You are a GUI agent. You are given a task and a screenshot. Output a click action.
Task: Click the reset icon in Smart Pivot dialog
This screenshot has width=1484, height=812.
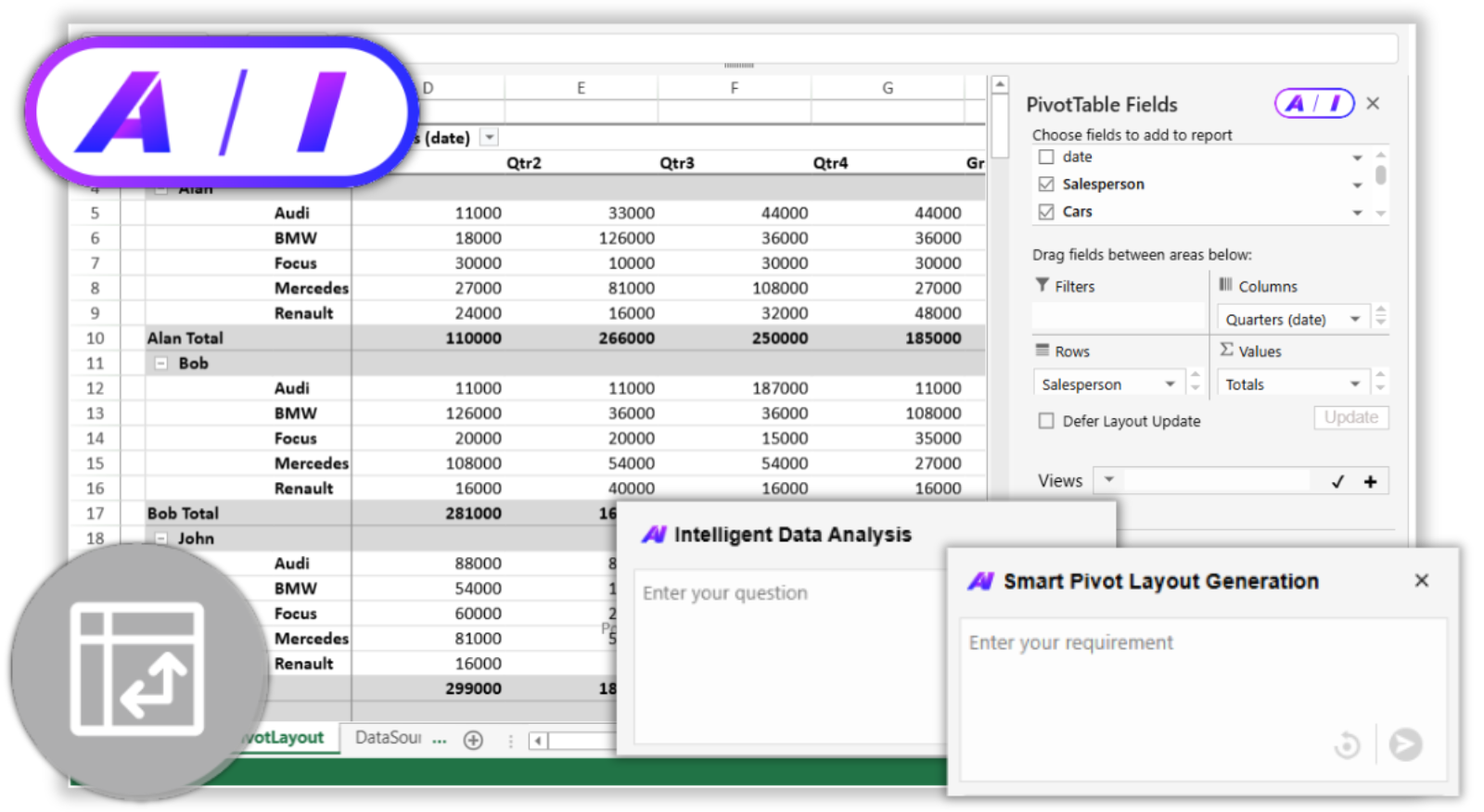[1347, 743]
